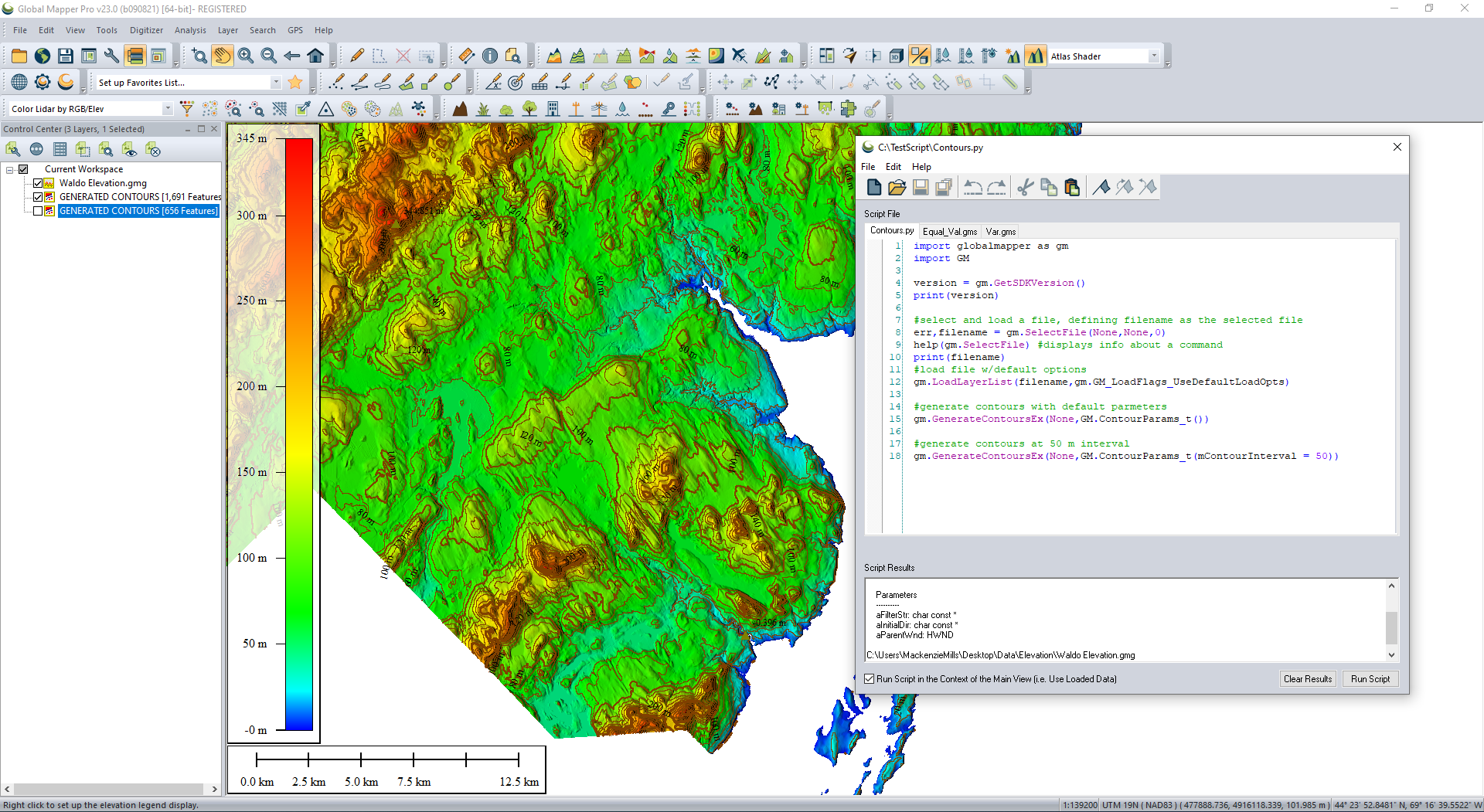The image size is (1484, 812).
Task: Switch to the Equal_Val.gms tab
Action: pyautogui.click(x=950, y=232)
